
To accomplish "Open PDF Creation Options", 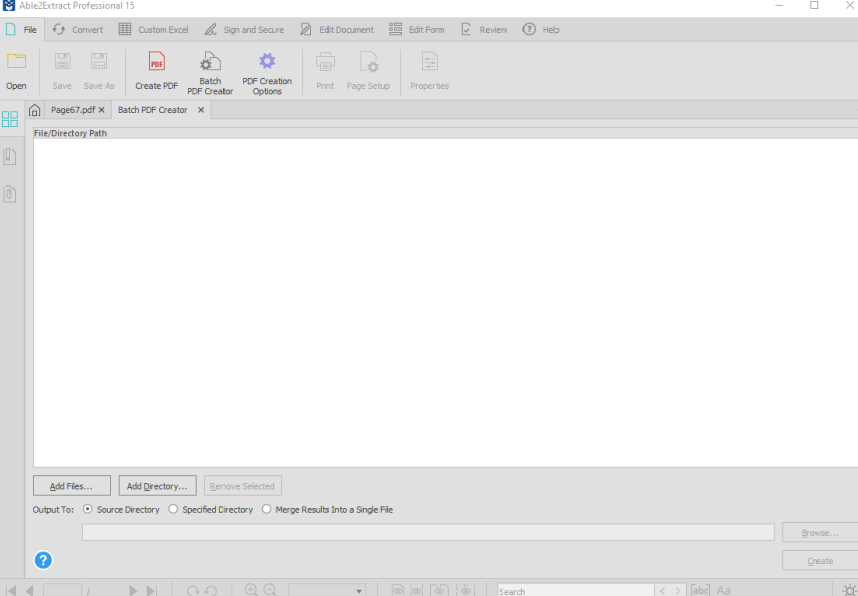I will pyautogui.click(x=267, y=73).
